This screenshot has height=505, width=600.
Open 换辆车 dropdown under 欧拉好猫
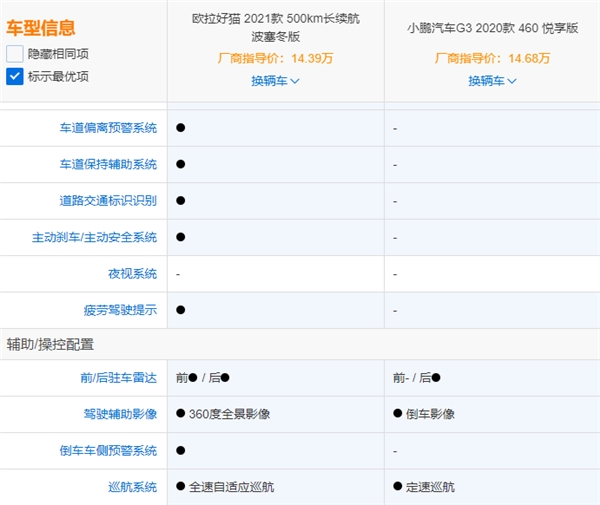(275, 81)
